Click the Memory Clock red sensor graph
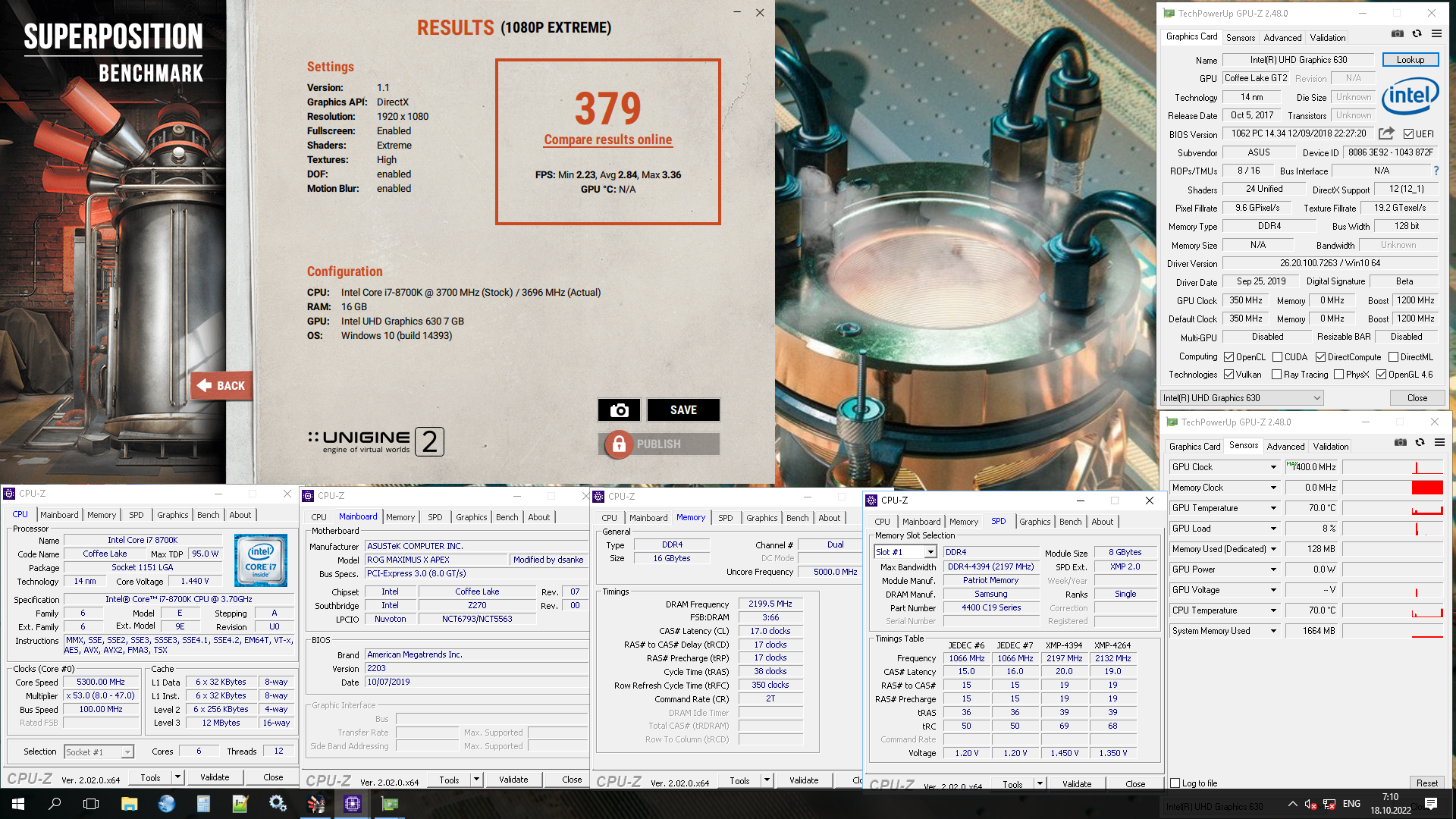This screenshot has width=1456, height=819. point(1392,488)
